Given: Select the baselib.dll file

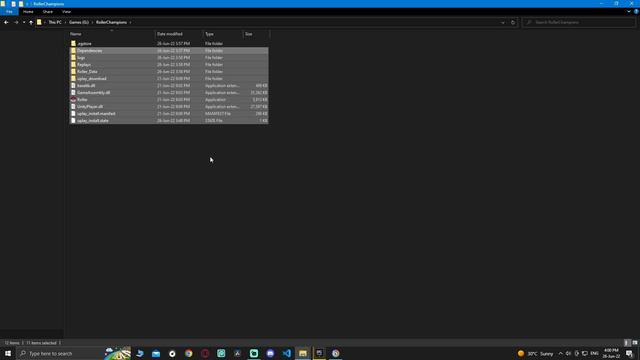Looking at the screenshot, I should click(x=169, y=85).
